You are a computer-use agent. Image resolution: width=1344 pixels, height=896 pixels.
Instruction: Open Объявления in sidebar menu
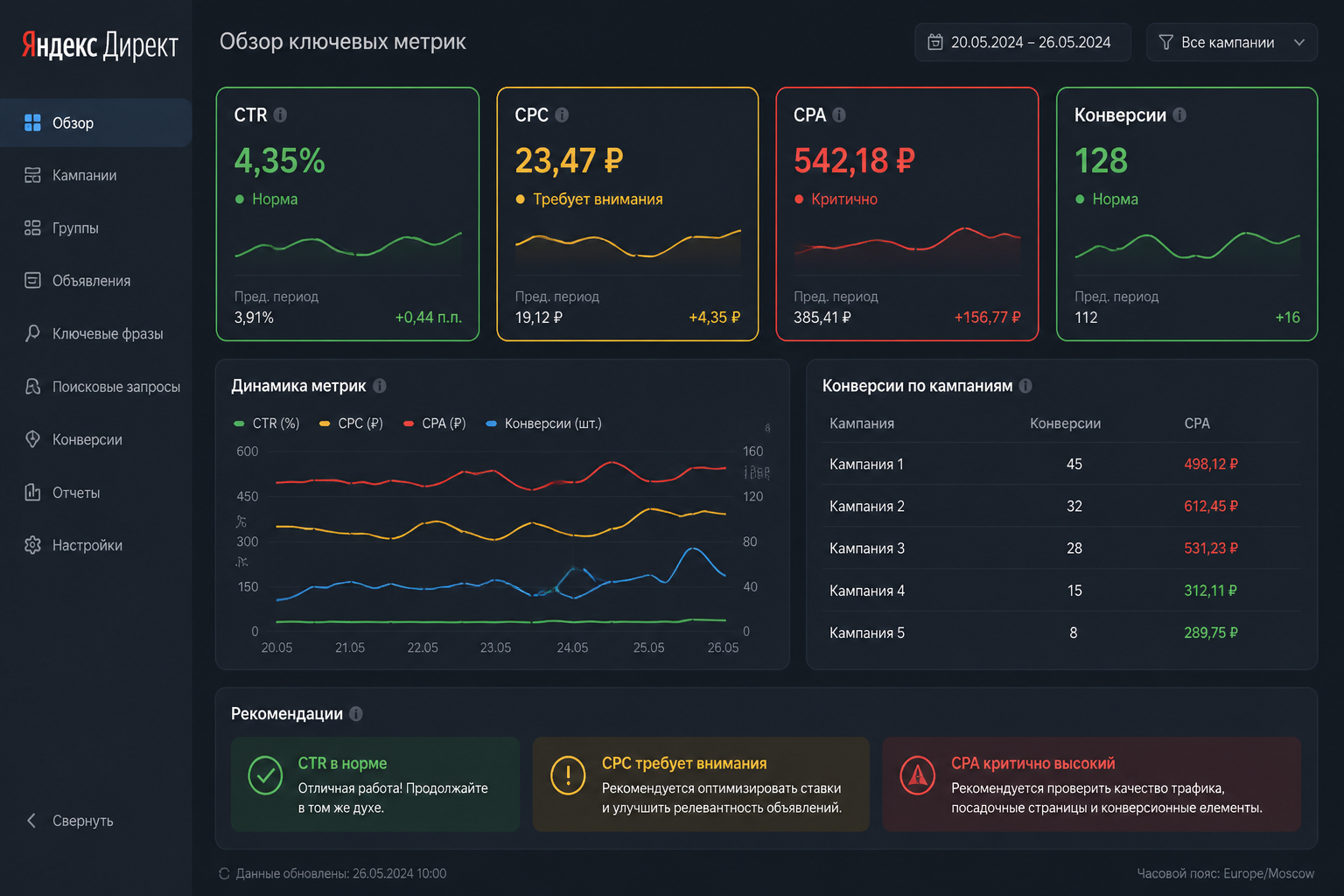pyautogui.click(x=96, y=280)
